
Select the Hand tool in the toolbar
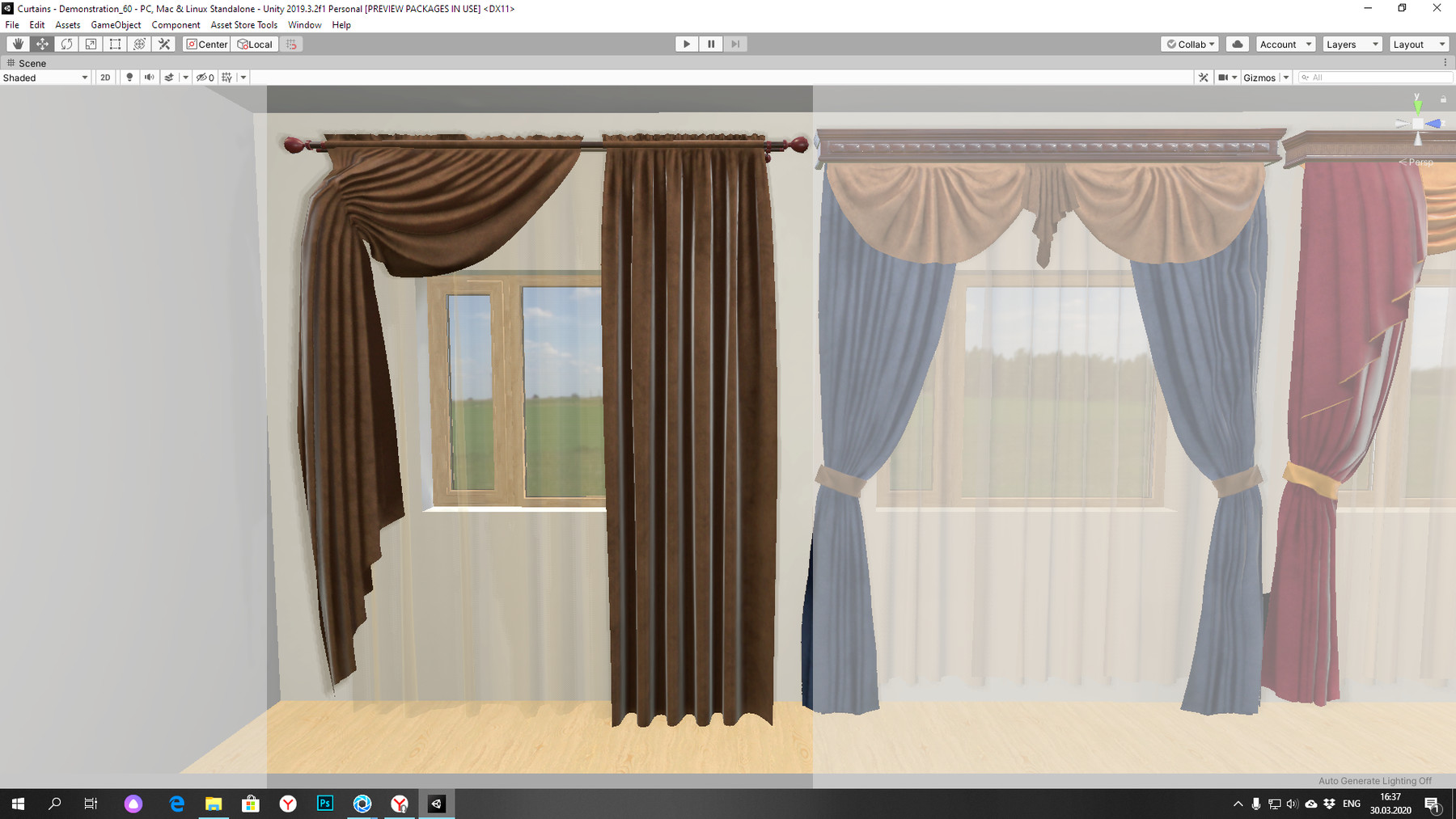pyautogui.click(x=17, y=44)
